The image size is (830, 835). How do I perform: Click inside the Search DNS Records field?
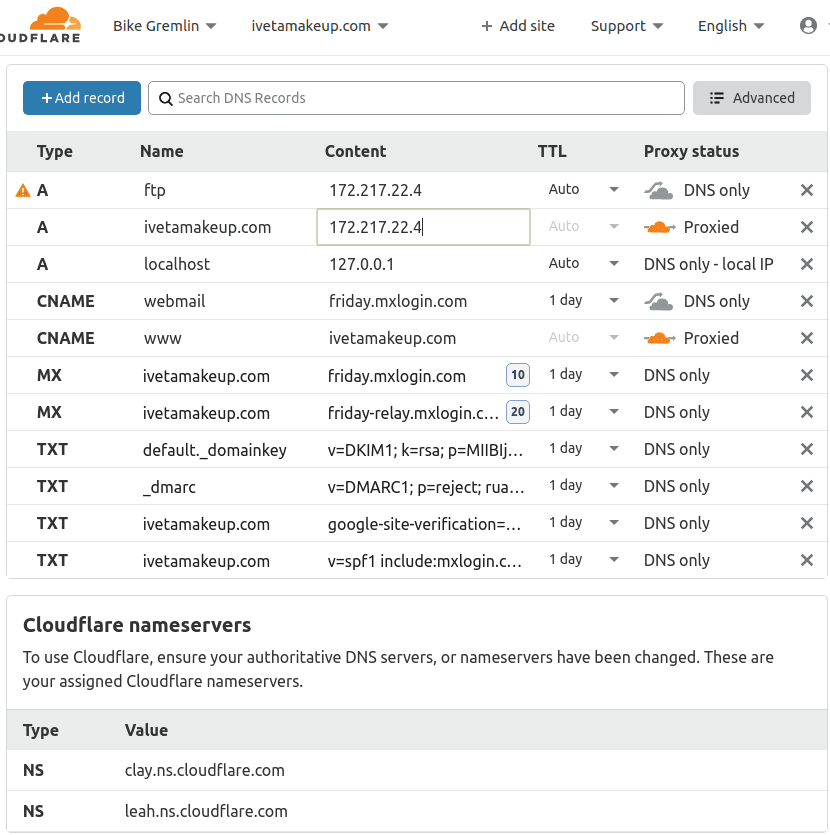pos(400,98)
